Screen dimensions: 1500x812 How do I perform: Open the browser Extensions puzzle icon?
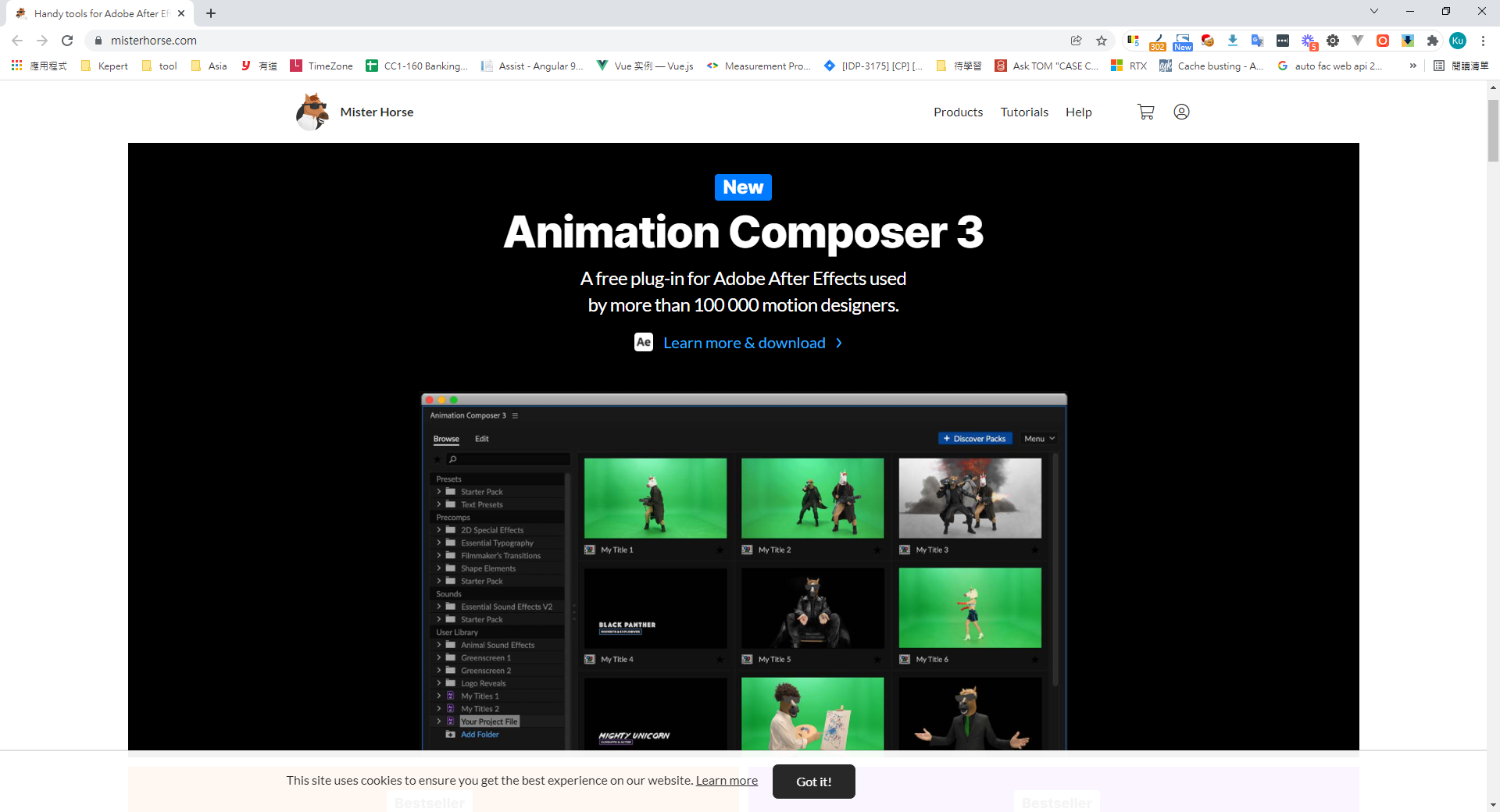pos(1432,41)
